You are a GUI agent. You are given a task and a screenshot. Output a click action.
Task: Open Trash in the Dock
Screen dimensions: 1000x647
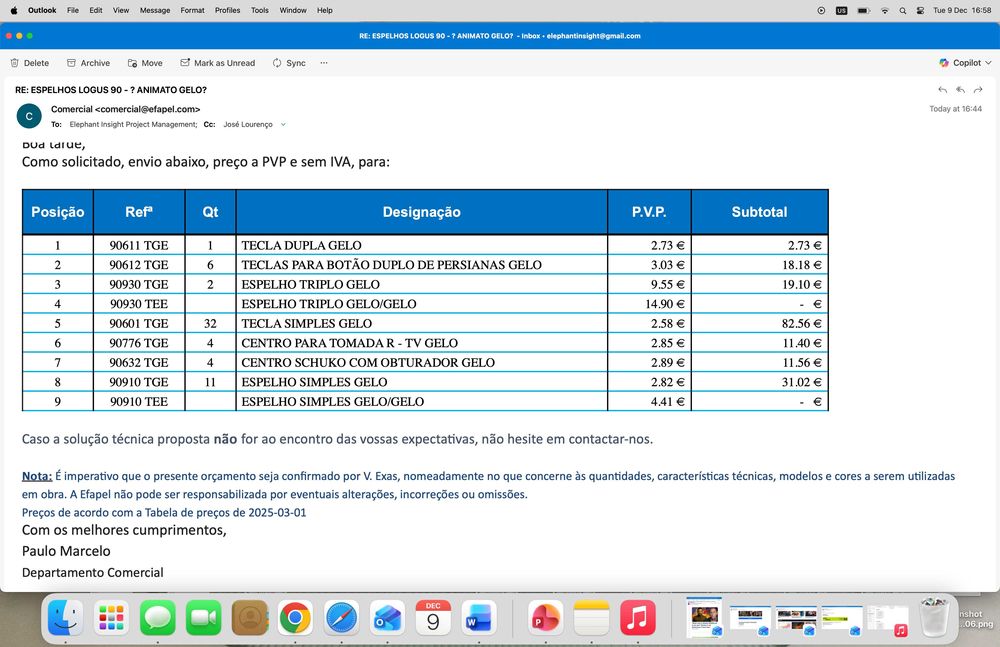(x=934, y=618)
